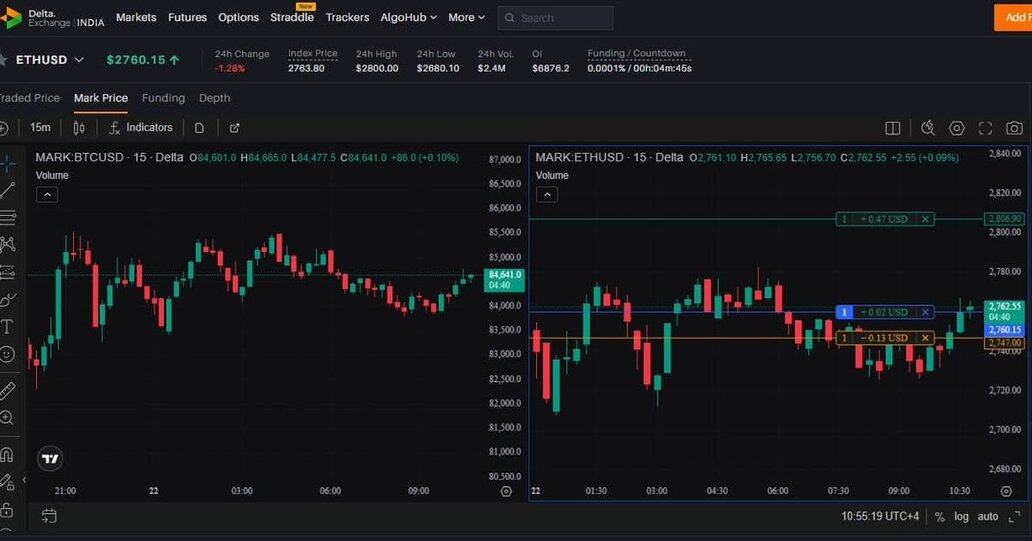Select the trend line drawing tool
This screenshot has width=1032, height=541.
[x=7, y=190]
